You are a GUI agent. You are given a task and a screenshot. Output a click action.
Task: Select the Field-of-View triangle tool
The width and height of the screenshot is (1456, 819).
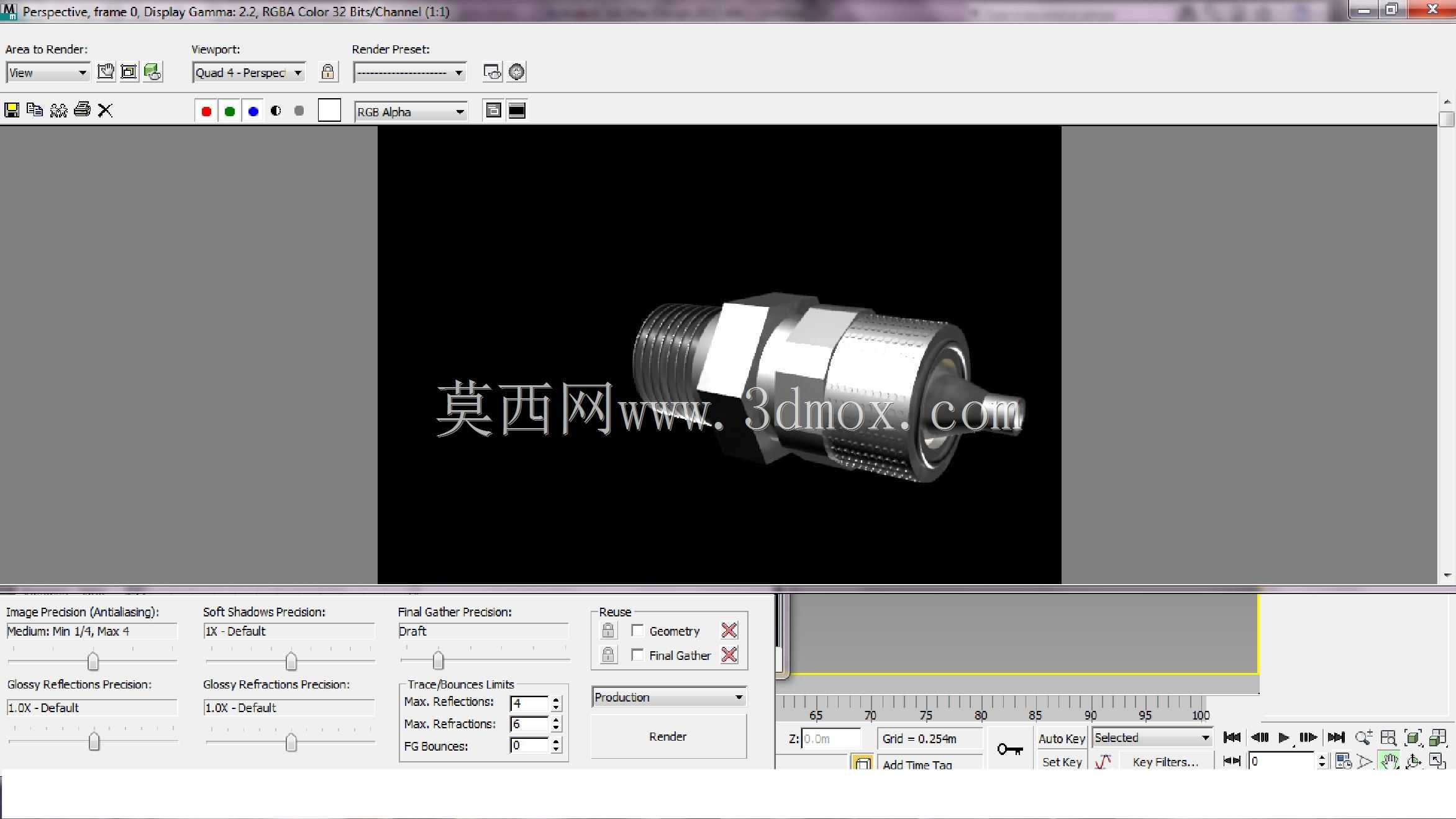[1365, 761]
